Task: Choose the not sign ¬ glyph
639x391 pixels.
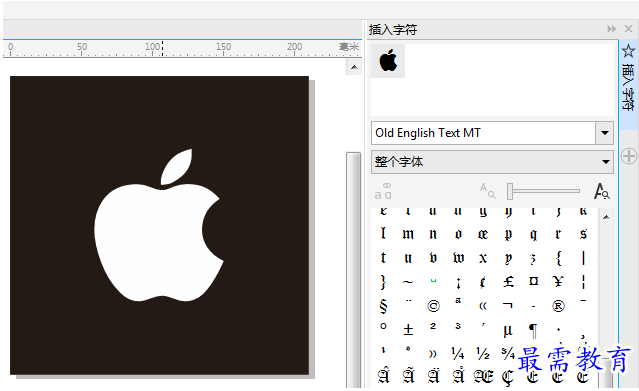Action: 508,305
